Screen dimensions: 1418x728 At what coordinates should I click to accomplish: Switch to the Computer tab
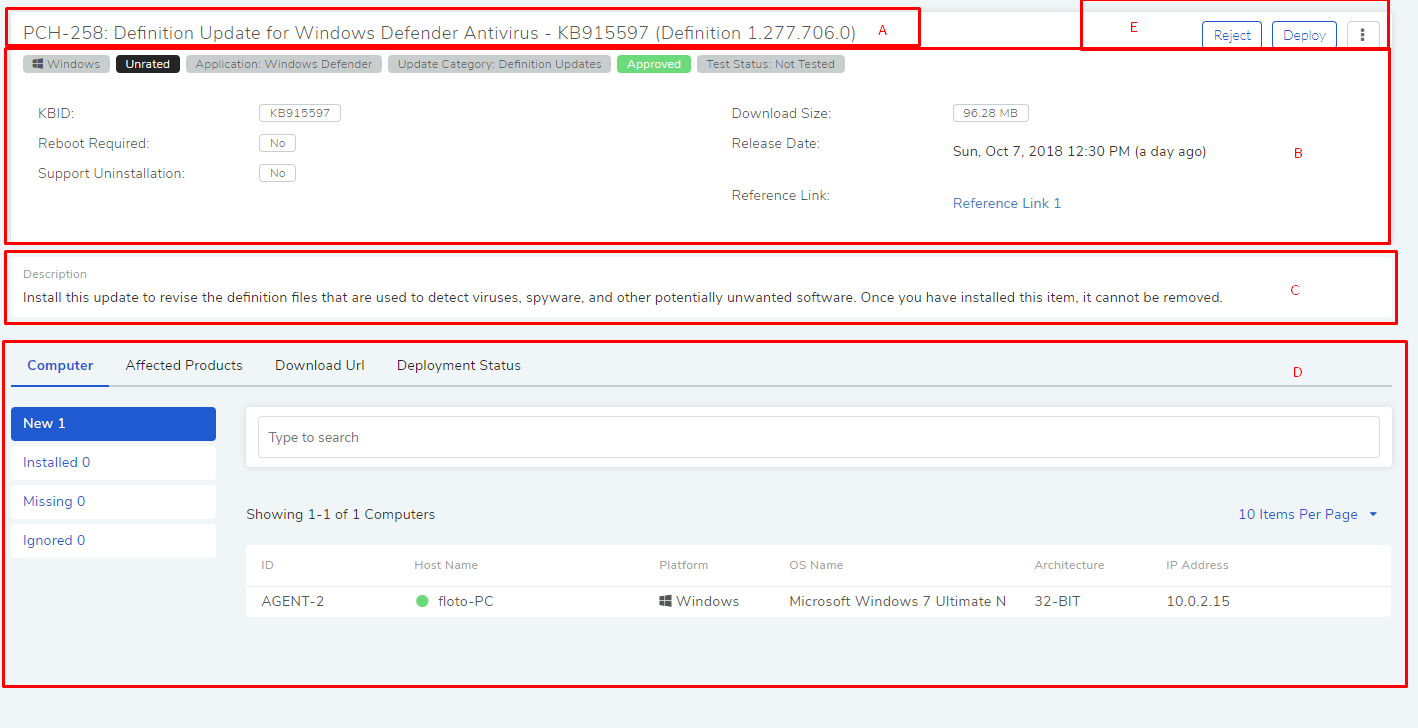coord(60,365)
